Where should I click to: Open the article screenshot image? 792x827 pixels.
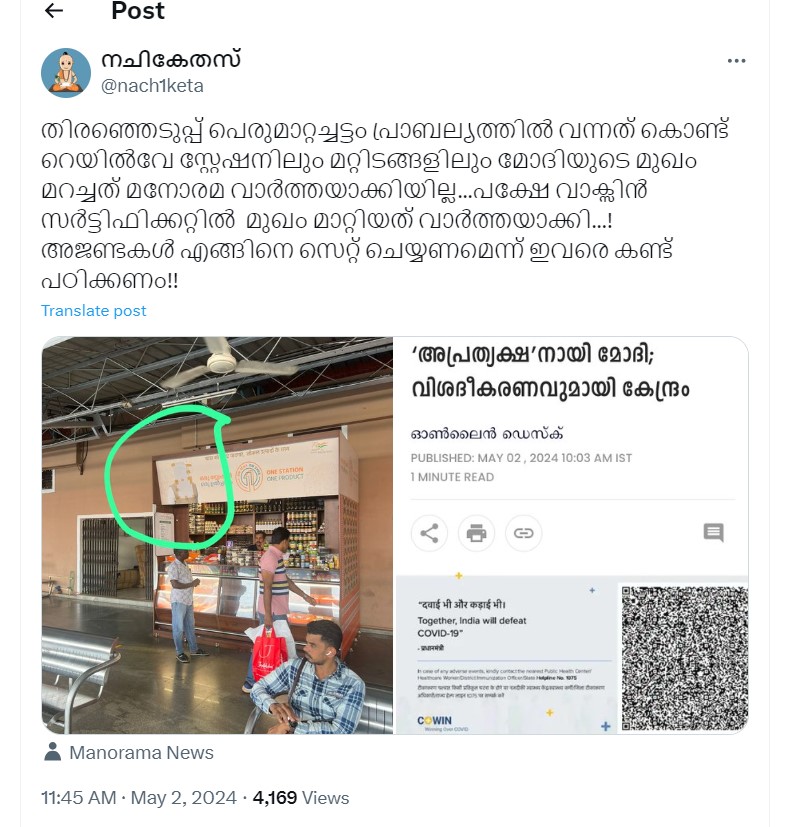572,535
